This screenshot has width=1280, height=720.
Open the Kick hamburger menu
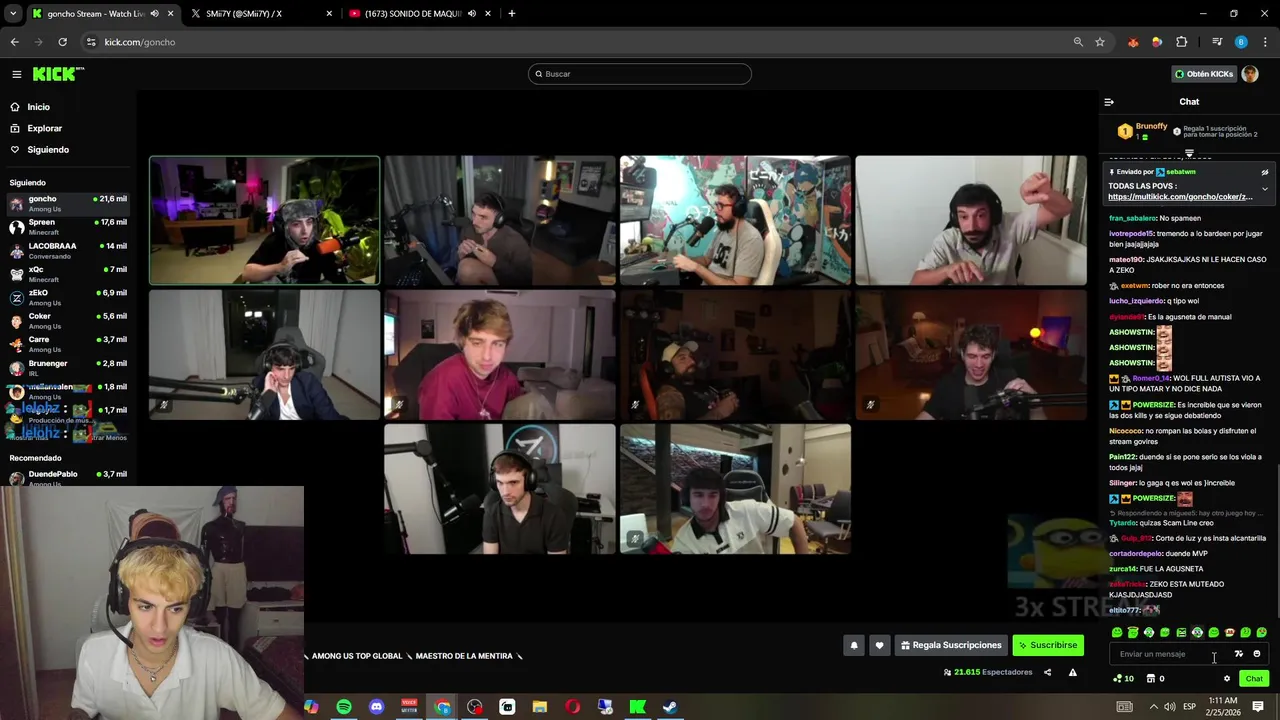click(x=16, y=74)
